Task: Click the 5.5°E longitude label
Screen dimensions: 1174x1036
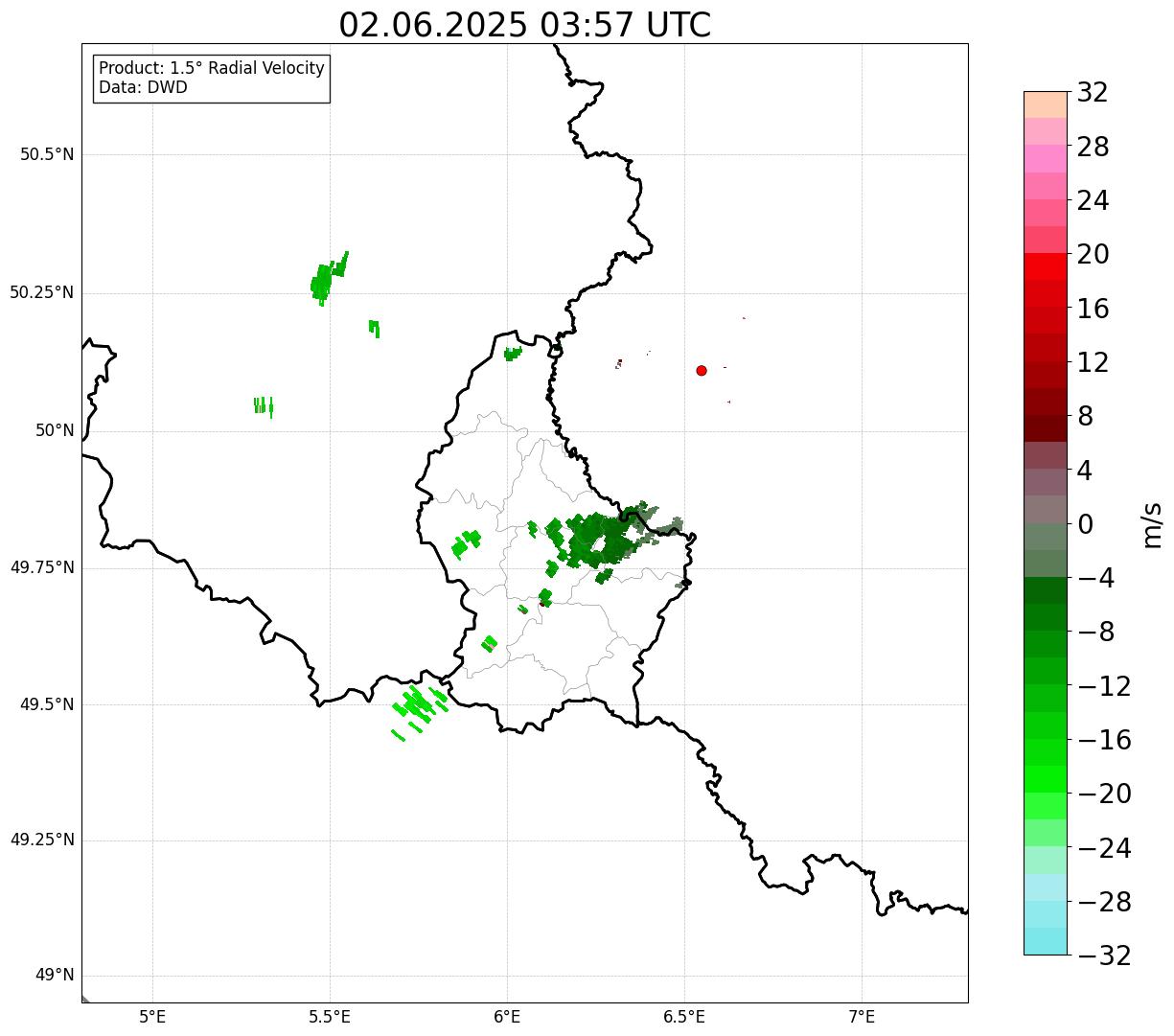Action: [x=330, y=1017]
